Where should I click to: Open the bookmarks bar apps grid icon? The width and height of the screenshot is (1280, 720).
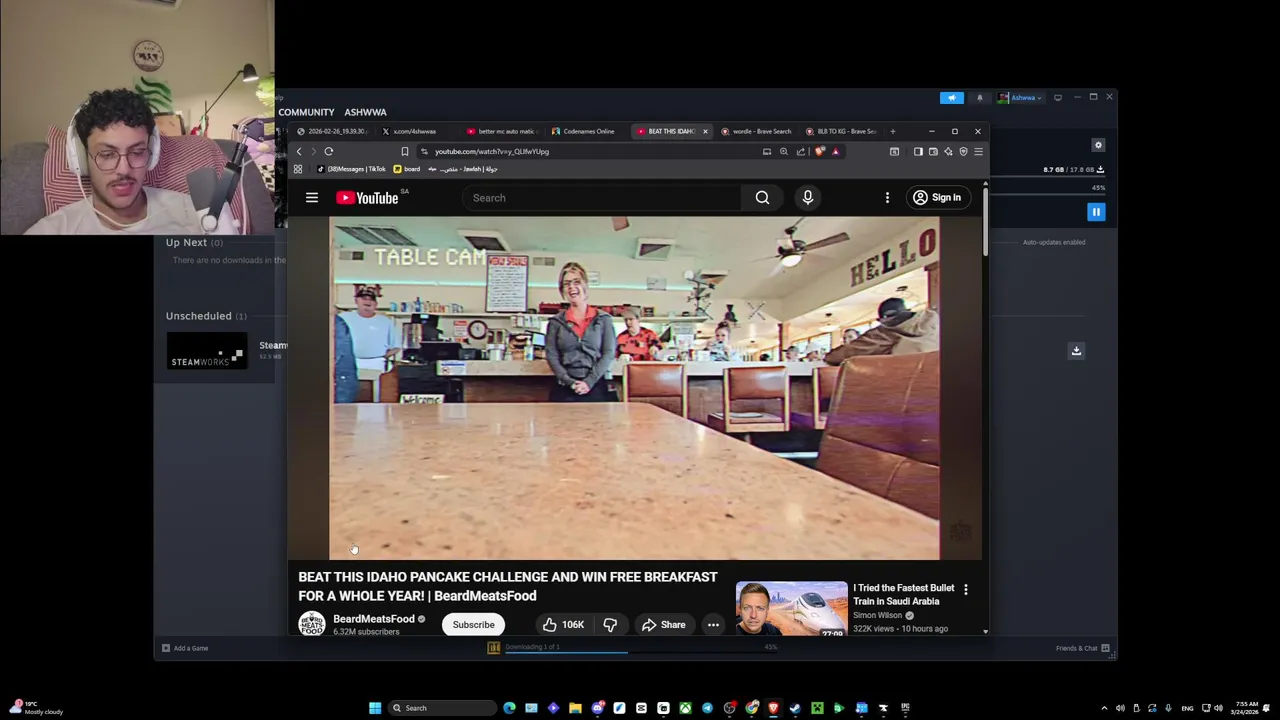click(297, 169)
